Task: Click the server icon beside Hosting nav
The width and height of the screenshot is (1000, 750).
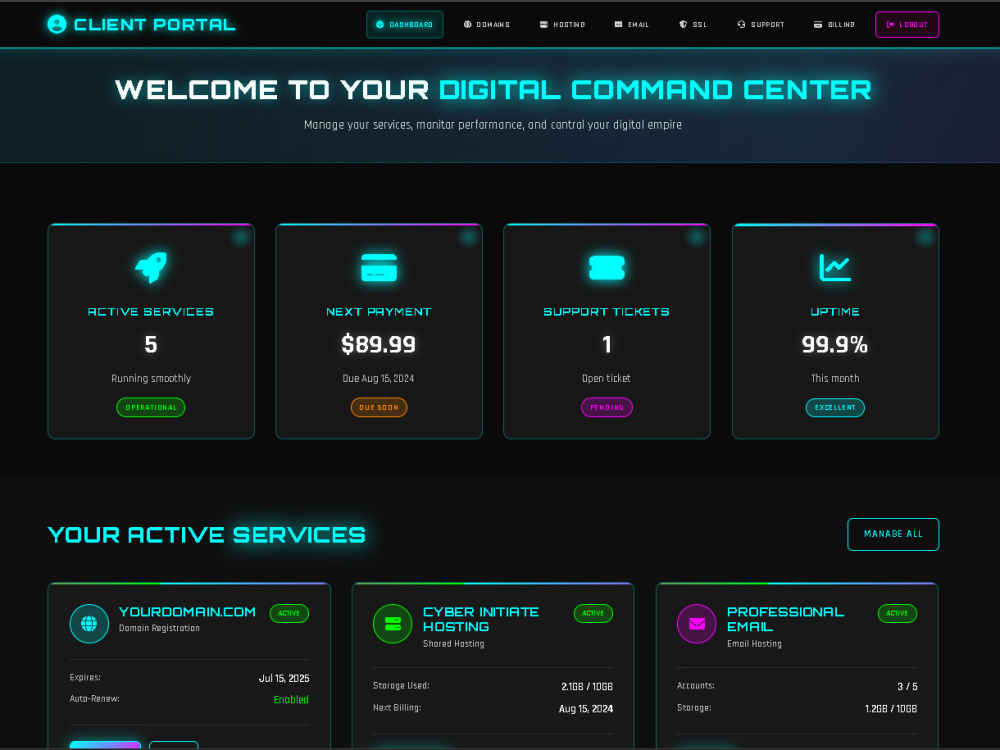Action: point(544,24)
